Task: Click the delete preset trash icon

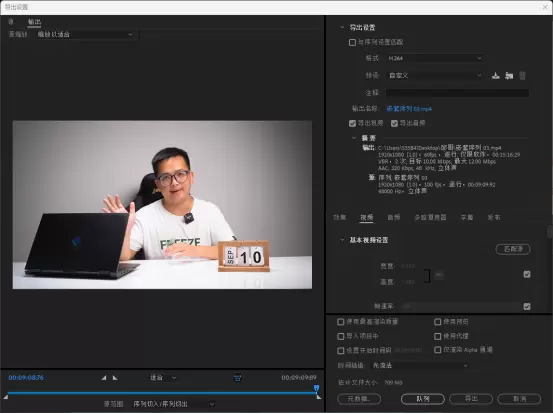Action: click(522, 75)
